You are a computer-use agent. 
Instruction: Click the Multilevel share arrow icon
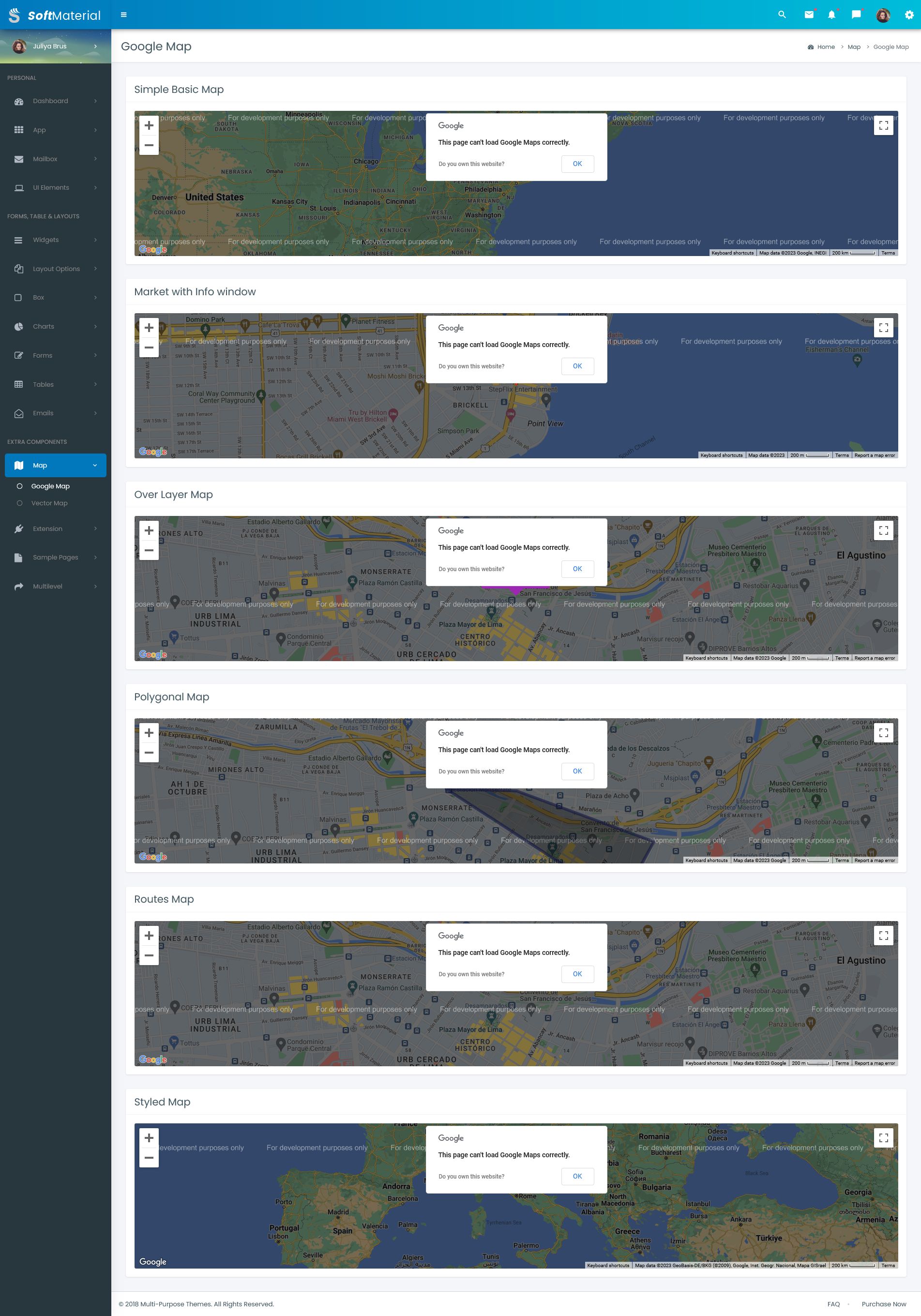(x=19, y=586)
